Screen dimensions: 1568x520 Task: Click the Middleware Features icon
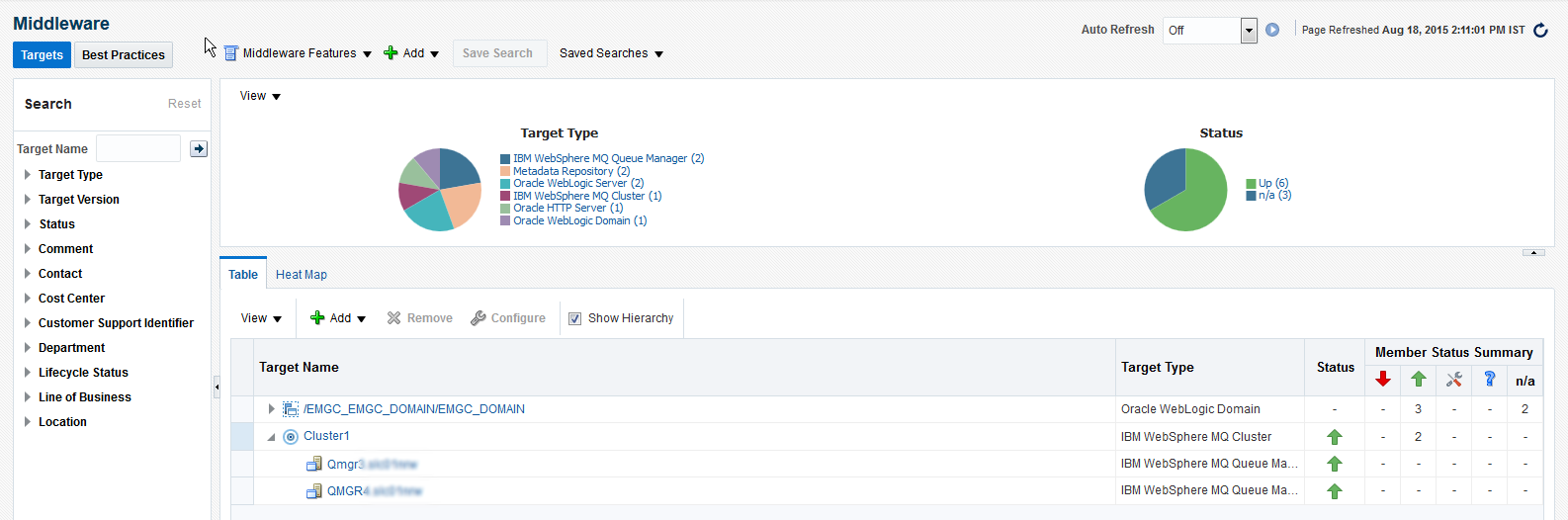point(230,53)
